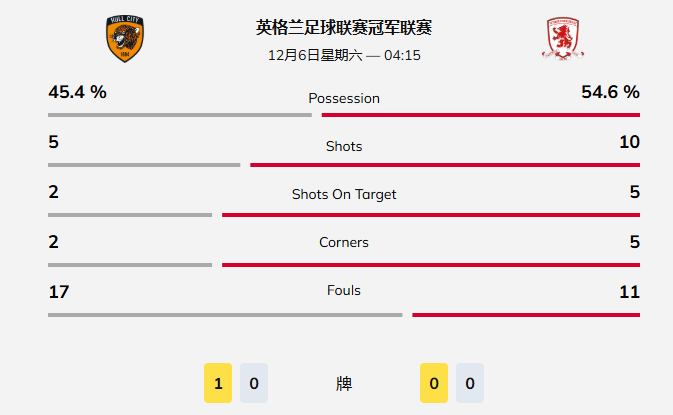Select Middlesbrough's 54.6 % possession value

pyautogui.click(x=610, y=92)
